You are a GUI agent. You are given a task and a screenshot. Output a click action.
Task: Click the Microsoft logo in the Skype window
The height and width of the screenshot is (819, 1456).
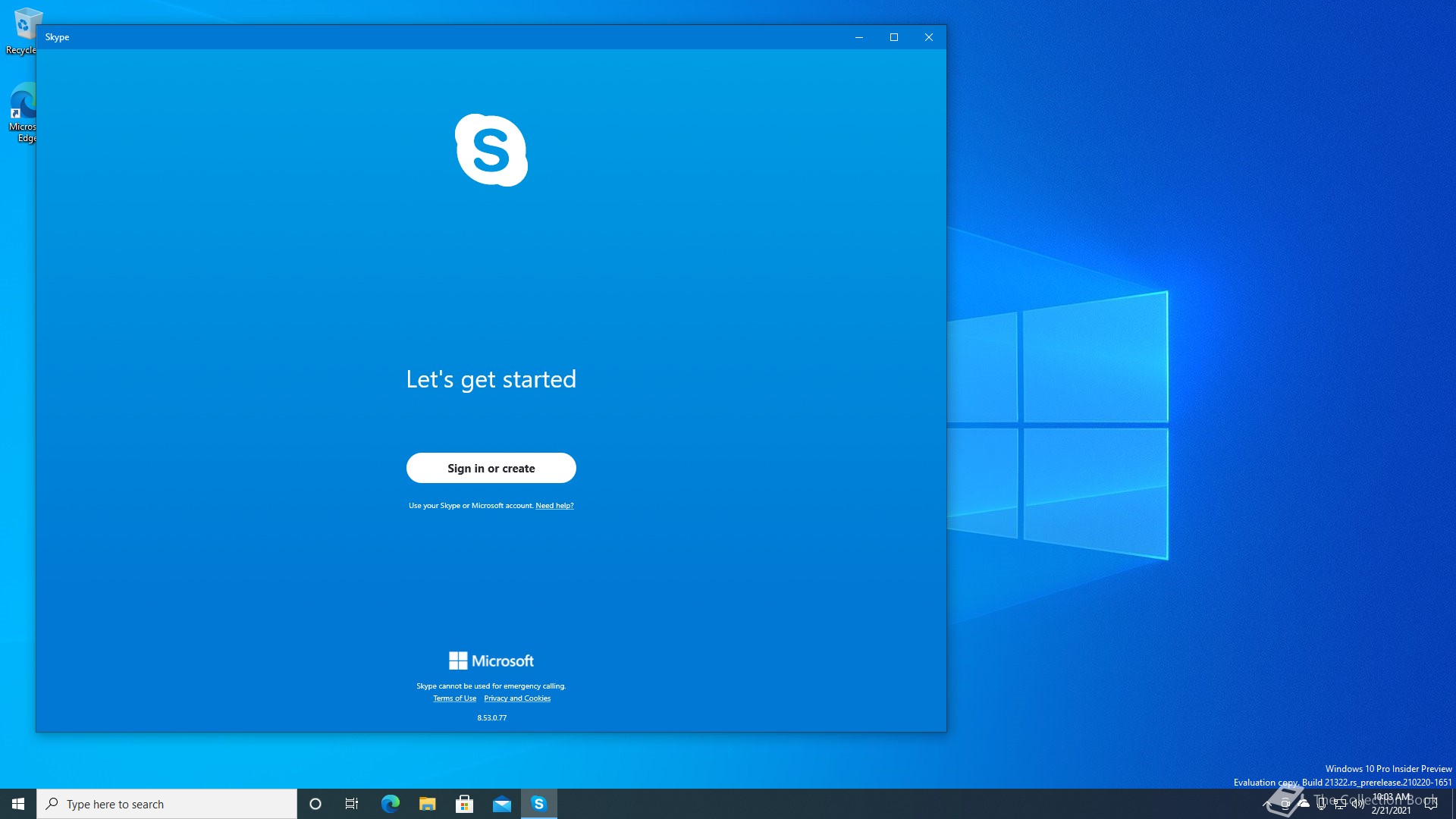491,661
